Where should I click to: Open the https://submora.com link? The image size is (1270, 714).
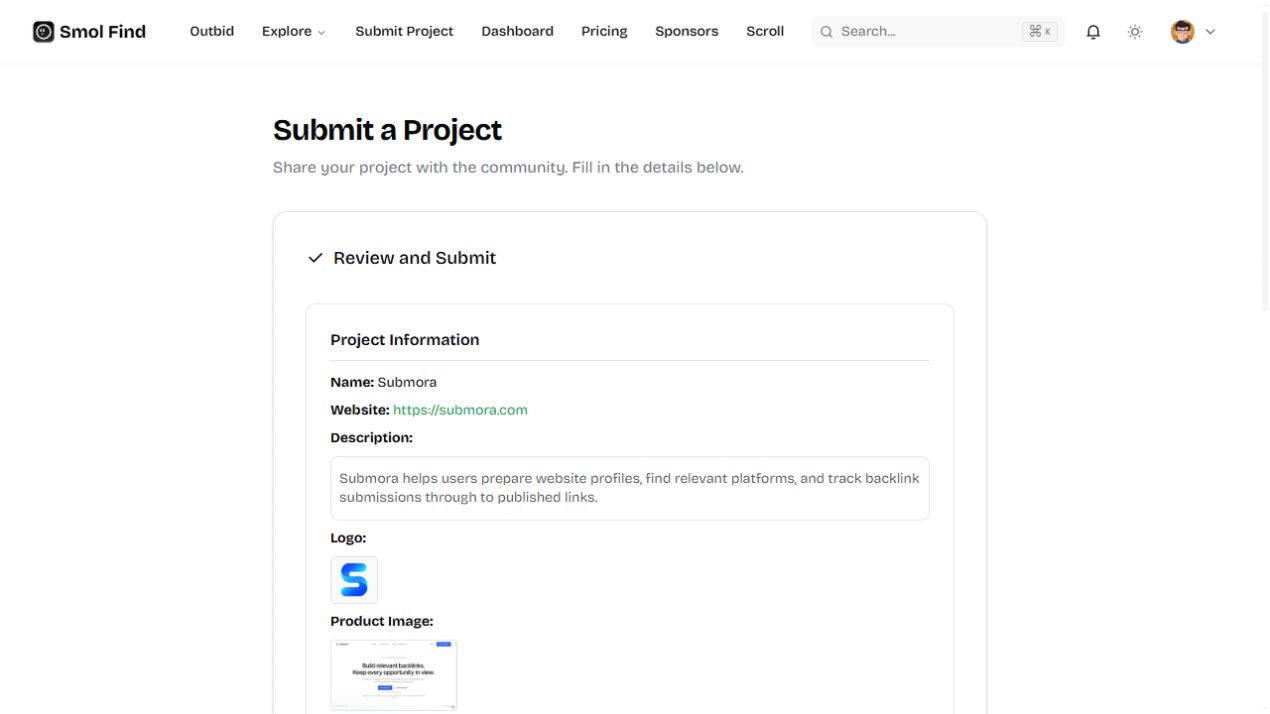(x=460, y=410)
